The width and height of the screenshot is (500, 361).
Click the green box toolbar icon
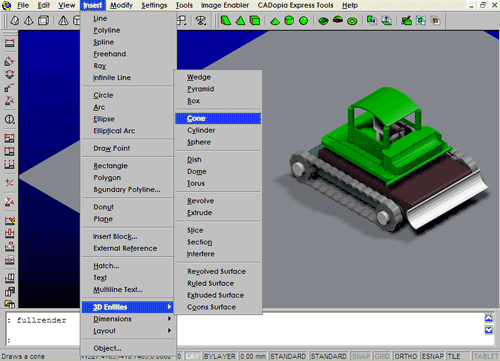pos(255,21)
